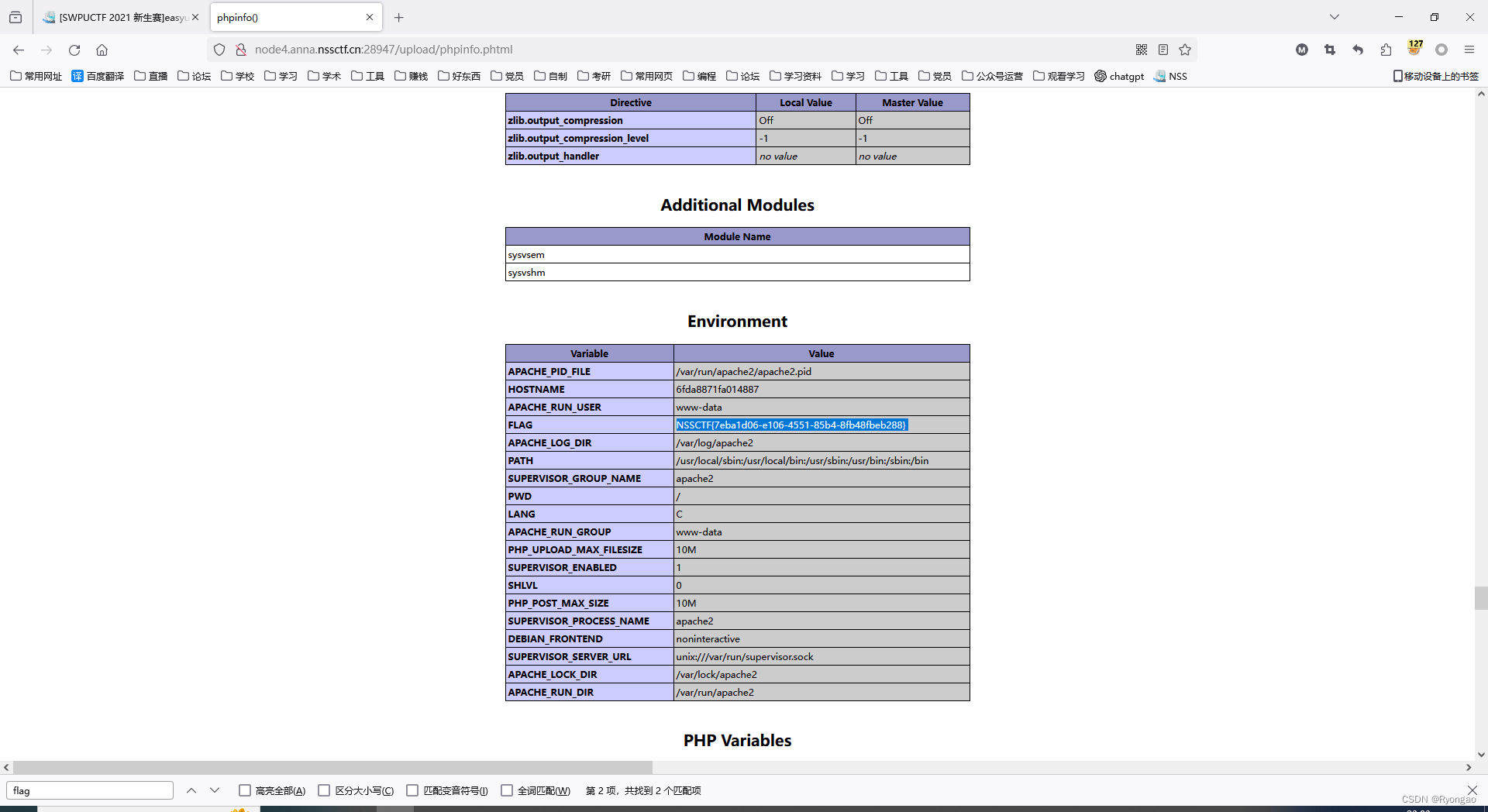The image size is (1488, 812).
Task: Open 好东西 bookmark folder
Action: (x=460, y=76)
